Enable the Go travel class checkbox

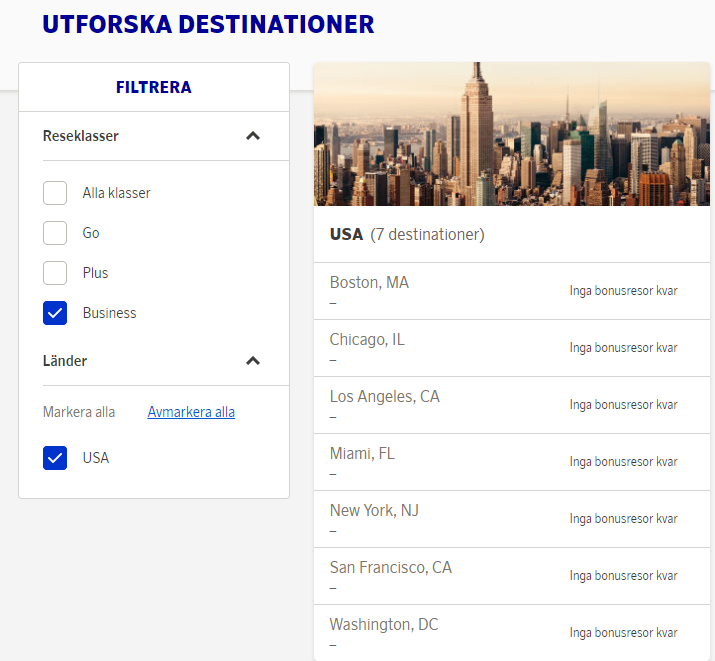tap(55, 233)
